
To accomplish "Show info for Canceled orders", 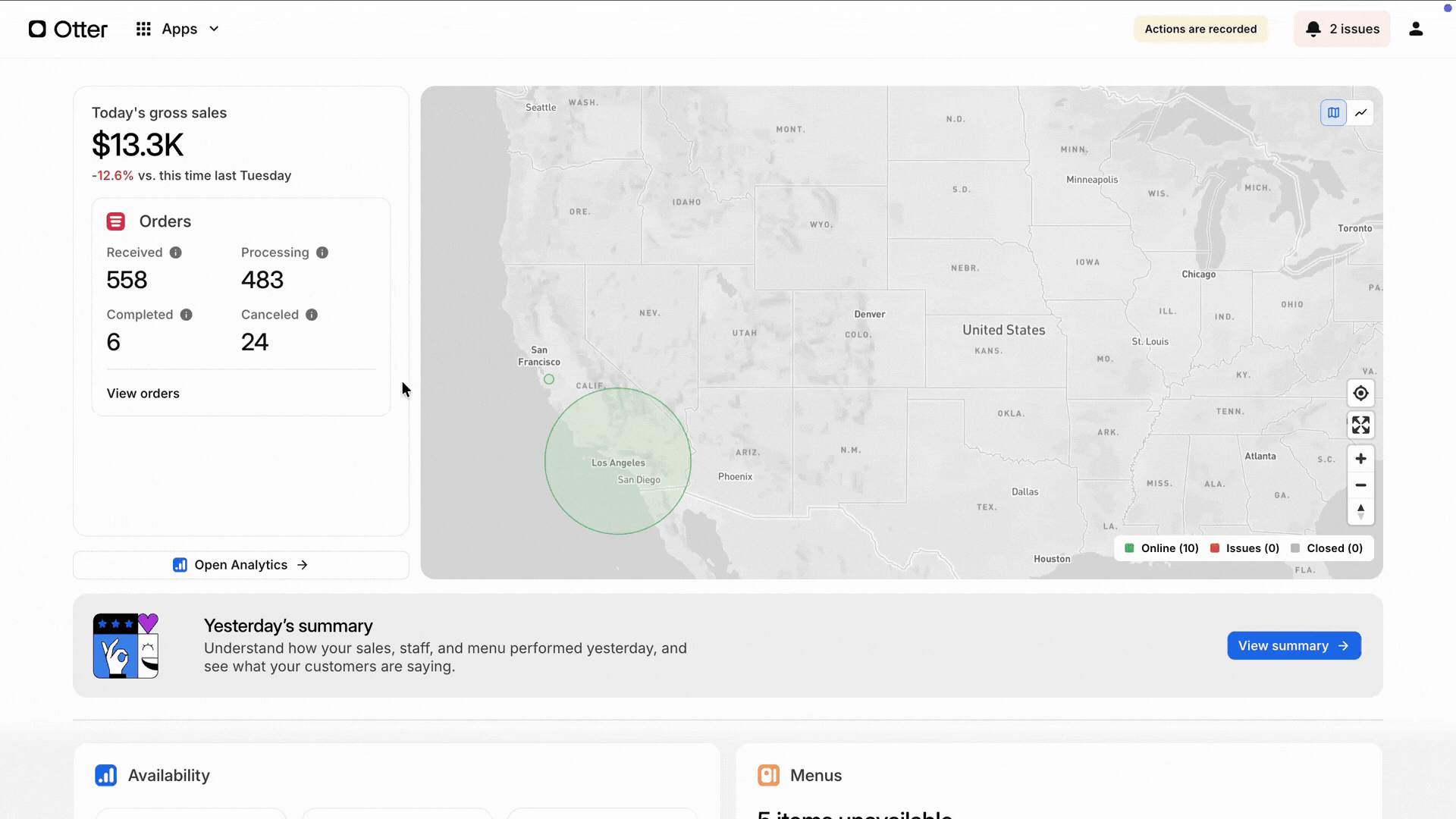I will coord(312,315).
